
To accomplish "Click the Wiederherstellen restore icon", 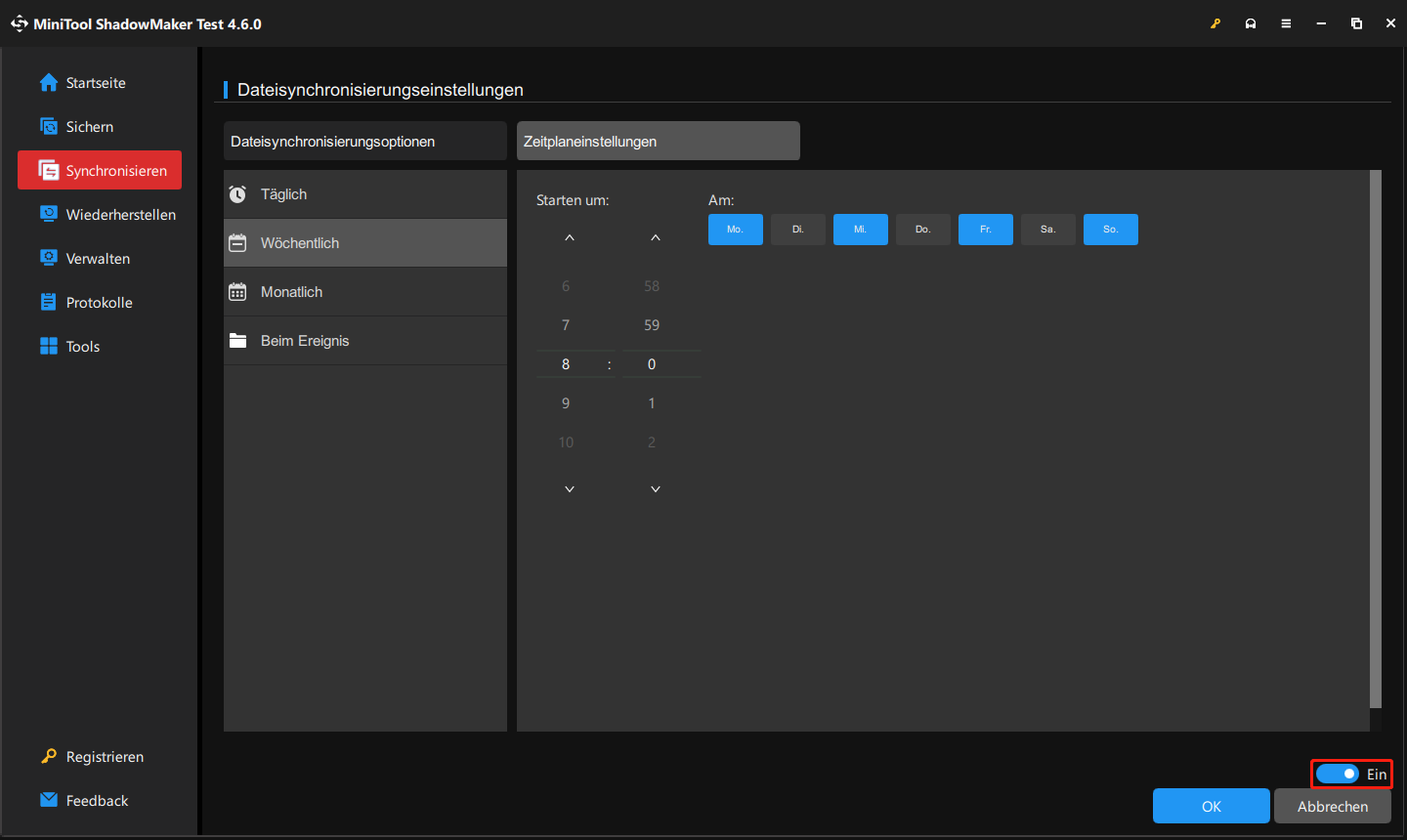I will [49, 214].
